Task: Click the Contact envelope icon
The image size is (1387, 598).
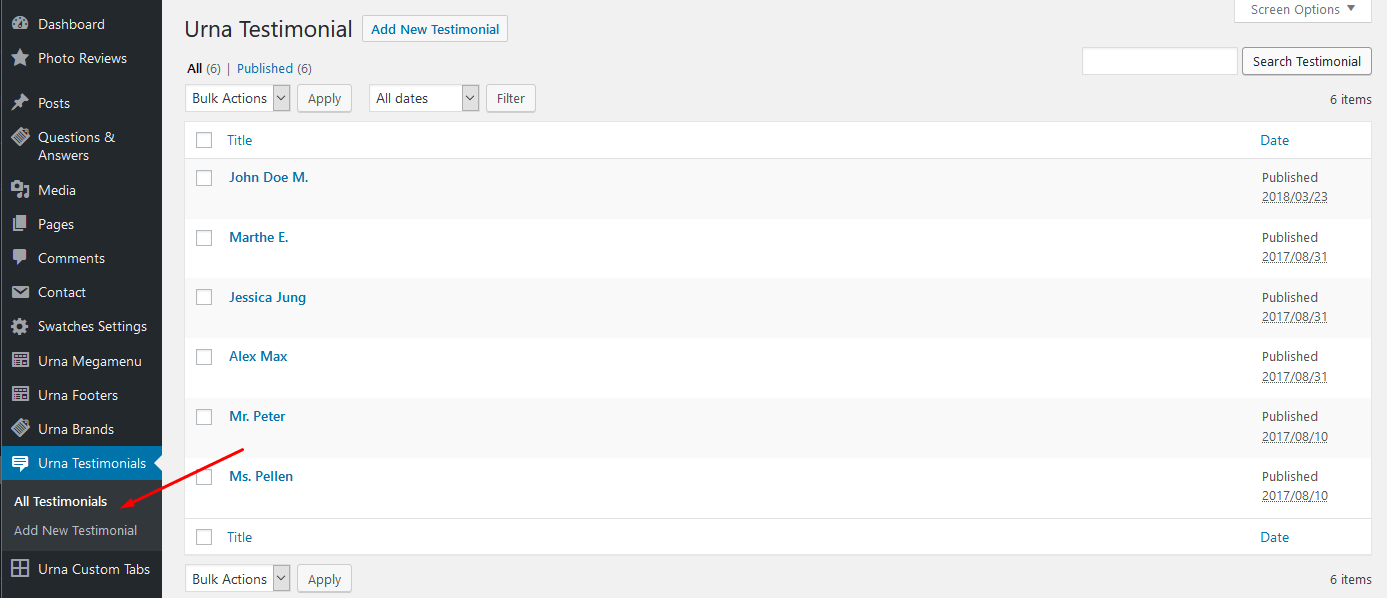Action: tap(20, 292)
